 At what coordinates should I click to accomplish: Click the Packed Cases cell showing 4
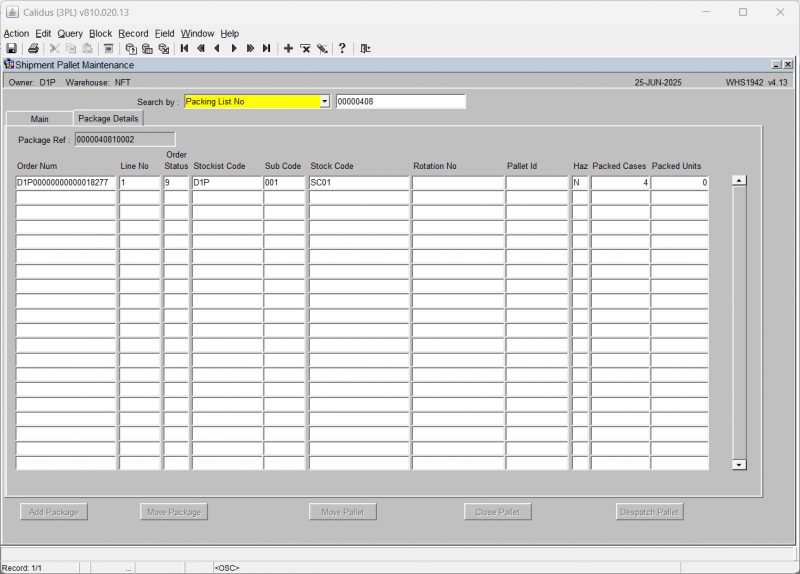[620, 183]
